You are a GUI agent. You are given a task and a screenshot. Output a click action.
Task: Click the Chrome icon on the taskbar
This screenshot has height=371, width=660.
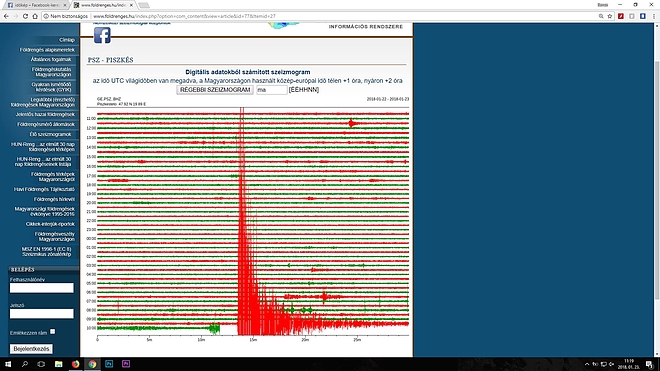92,364
